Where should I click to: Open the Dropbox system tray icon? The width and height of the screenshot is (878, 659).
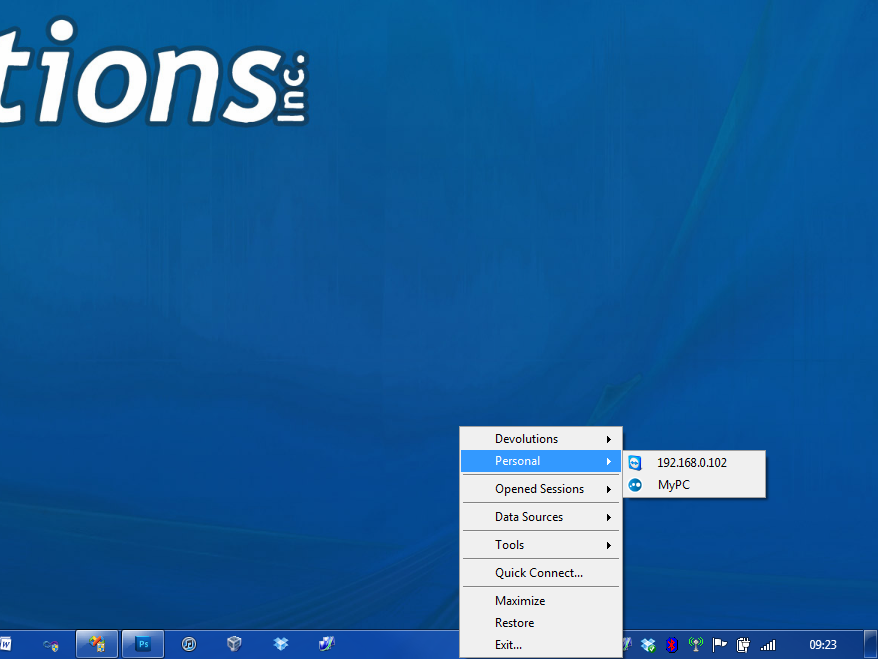[649, 645]
